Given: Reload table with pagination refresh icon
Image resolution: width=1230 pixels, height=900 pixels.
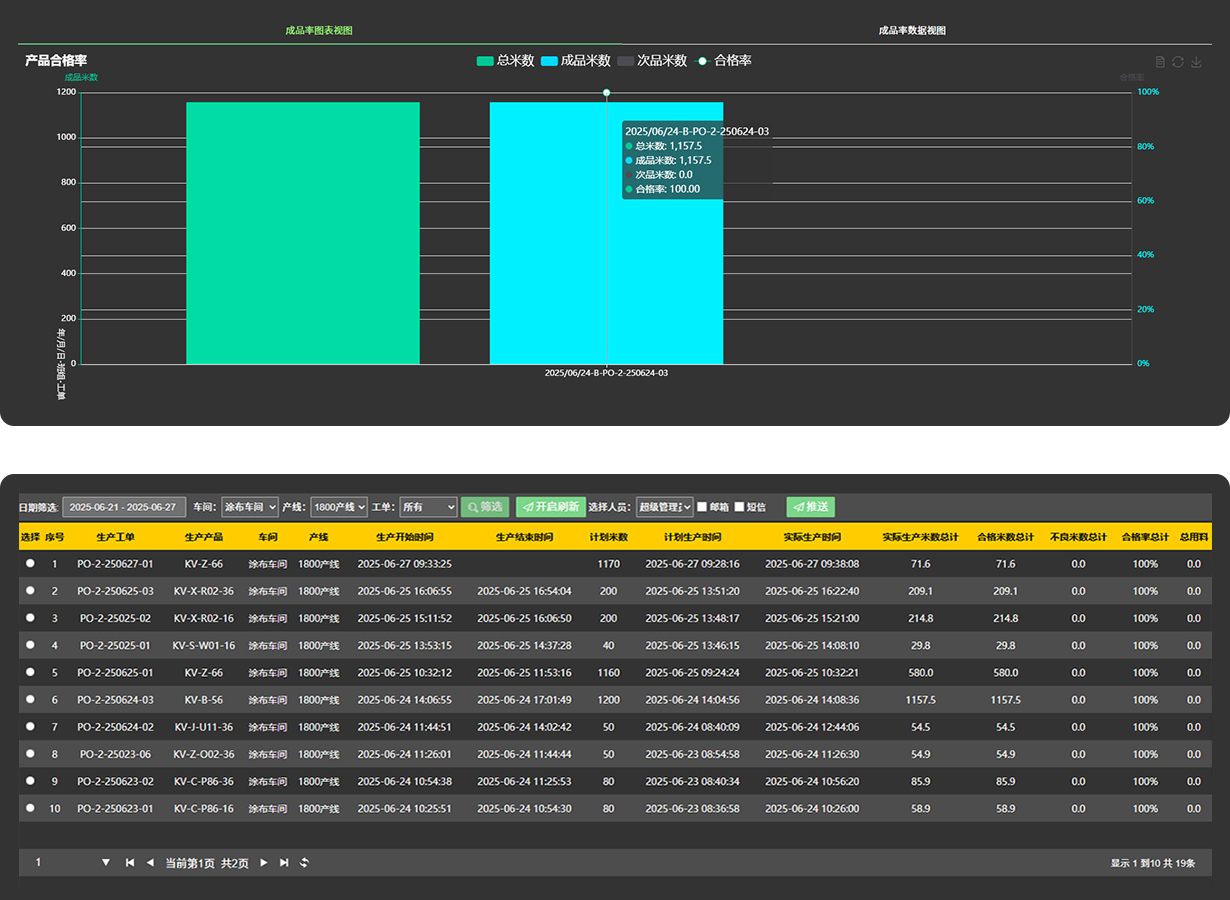Looking at the screenshot, I should 304,862.
